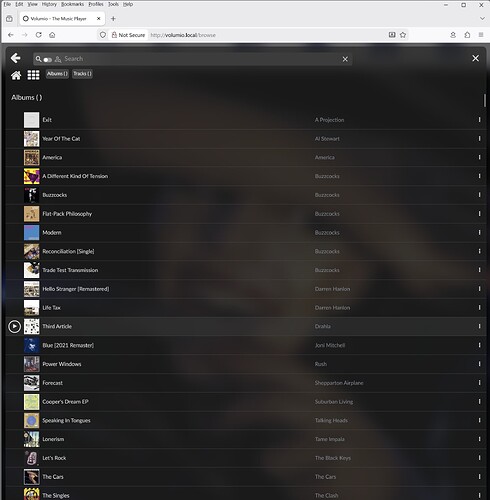Toggle the search mode switch

coord(48,60)
